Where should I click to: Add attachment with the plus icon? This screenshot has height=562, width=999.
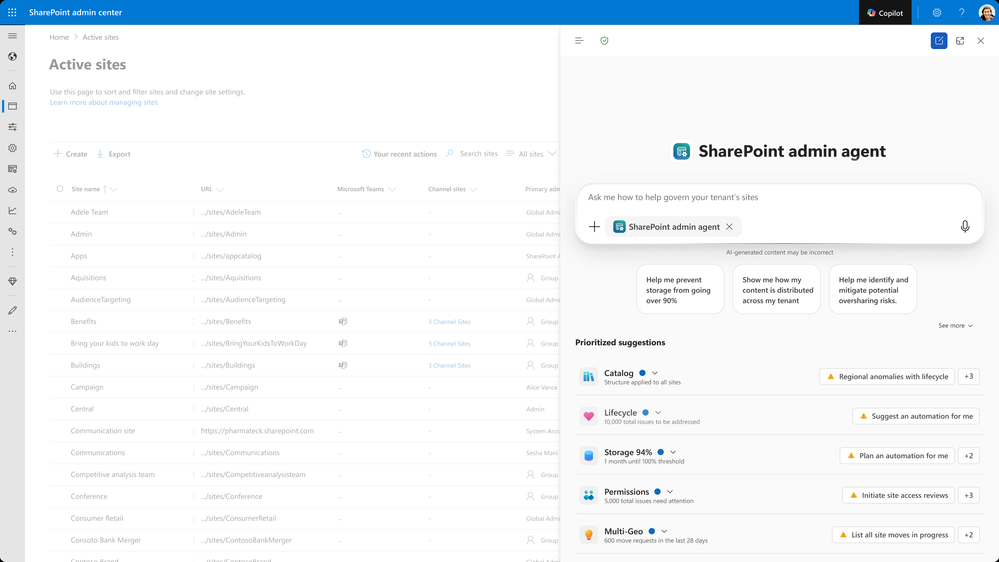[x=594, y=227]
